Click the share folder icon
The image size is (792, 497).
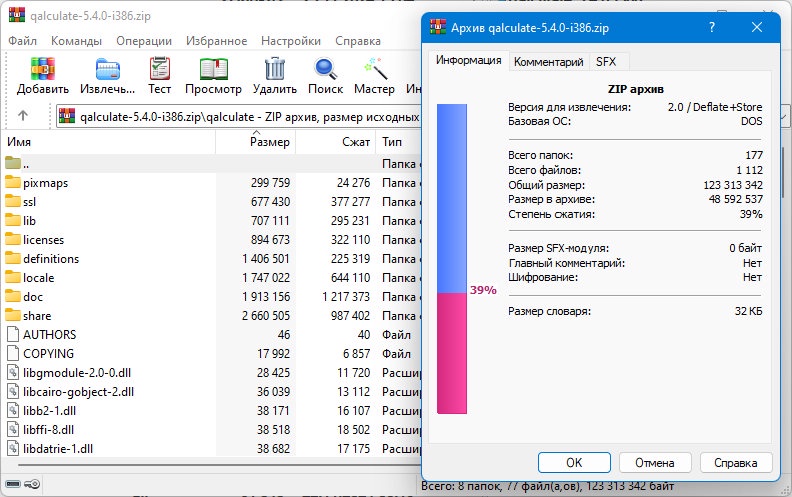click(13, 315)
